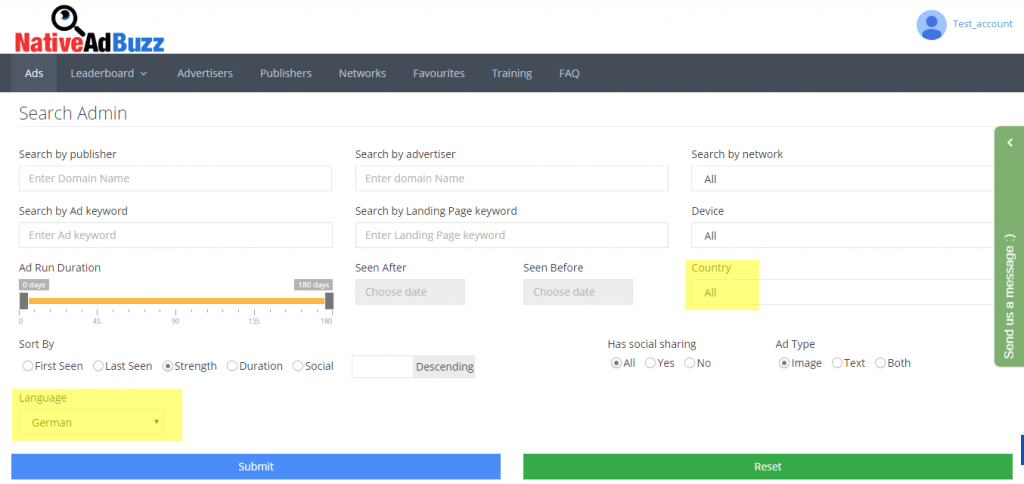The width and height of the screenshot is (1024, 484).
Task: Select Social sort option
Action: [x=298, y=366]
